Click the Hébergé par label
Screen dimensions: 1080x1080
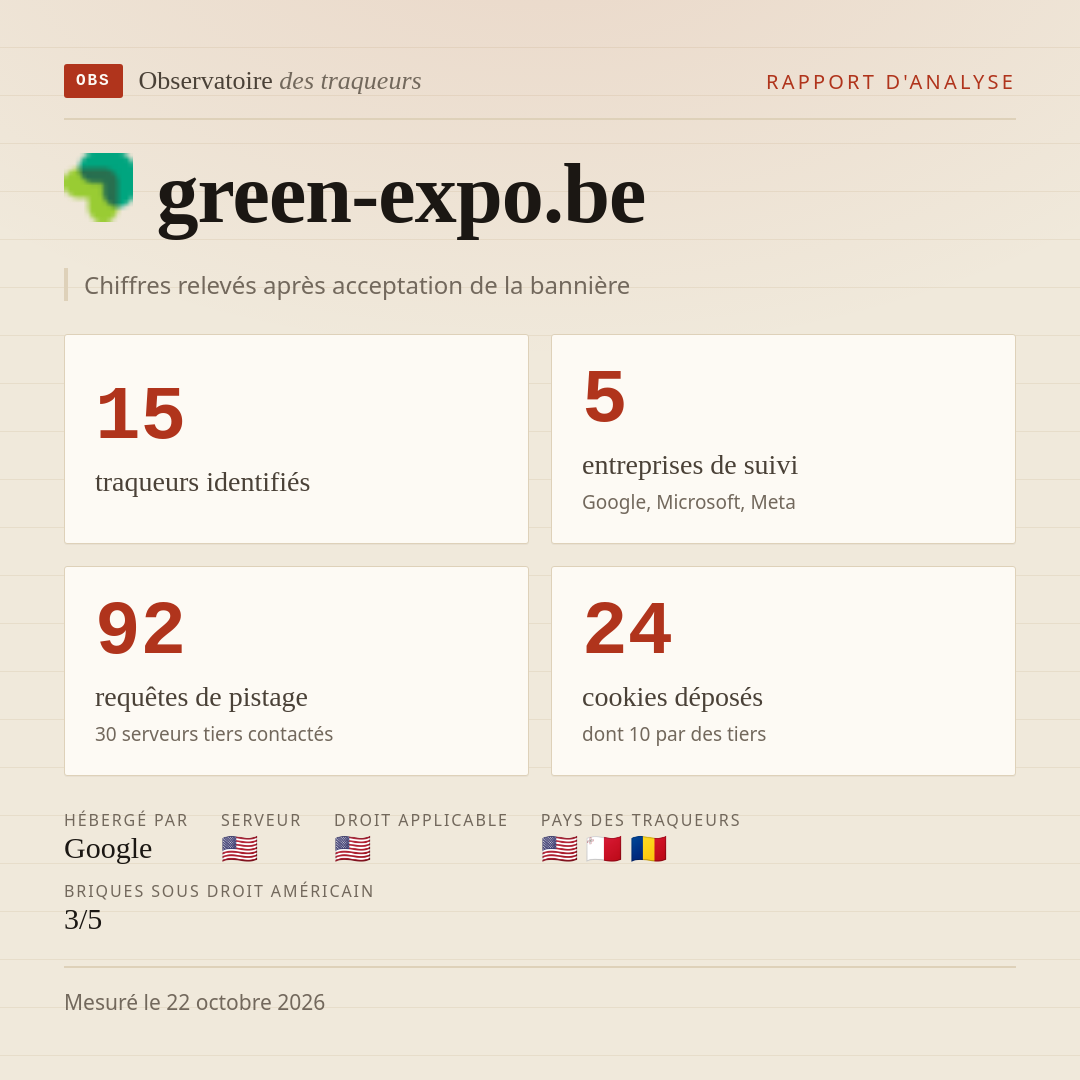(126, 820)
